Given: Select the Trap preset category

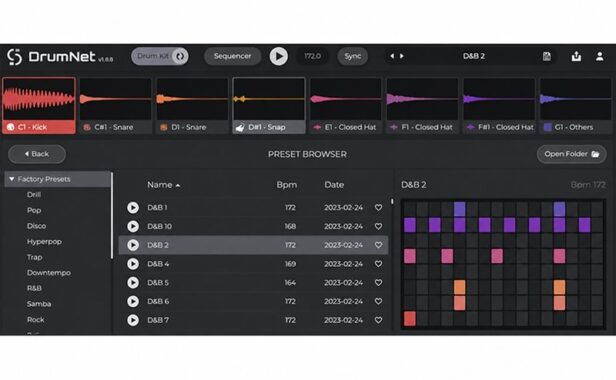Looking at the screenshot, I should 35,257.
